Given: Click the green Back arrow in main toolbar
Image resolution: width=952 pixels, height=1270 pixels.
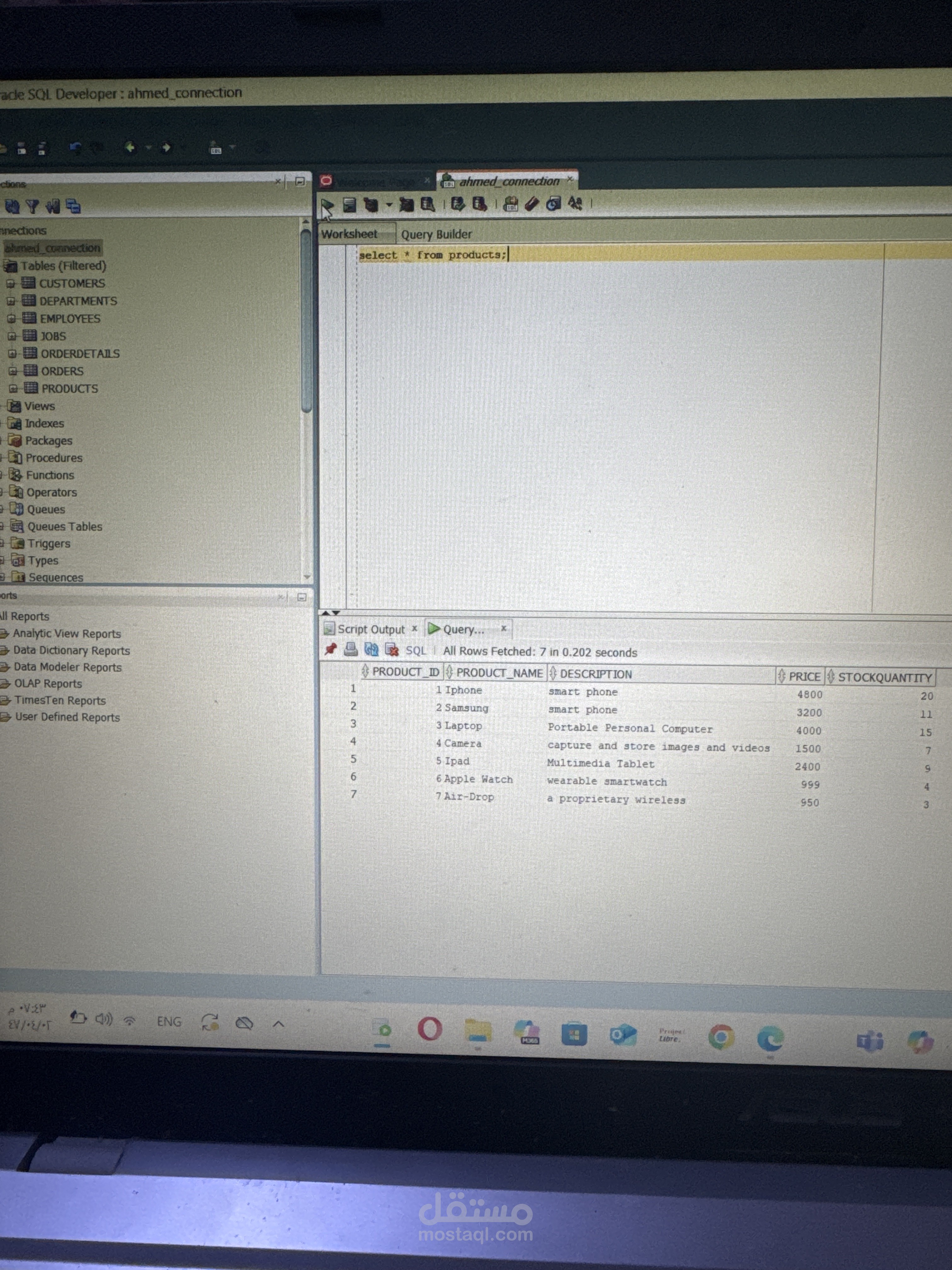Looking at the screenshot, I should 130,148.
